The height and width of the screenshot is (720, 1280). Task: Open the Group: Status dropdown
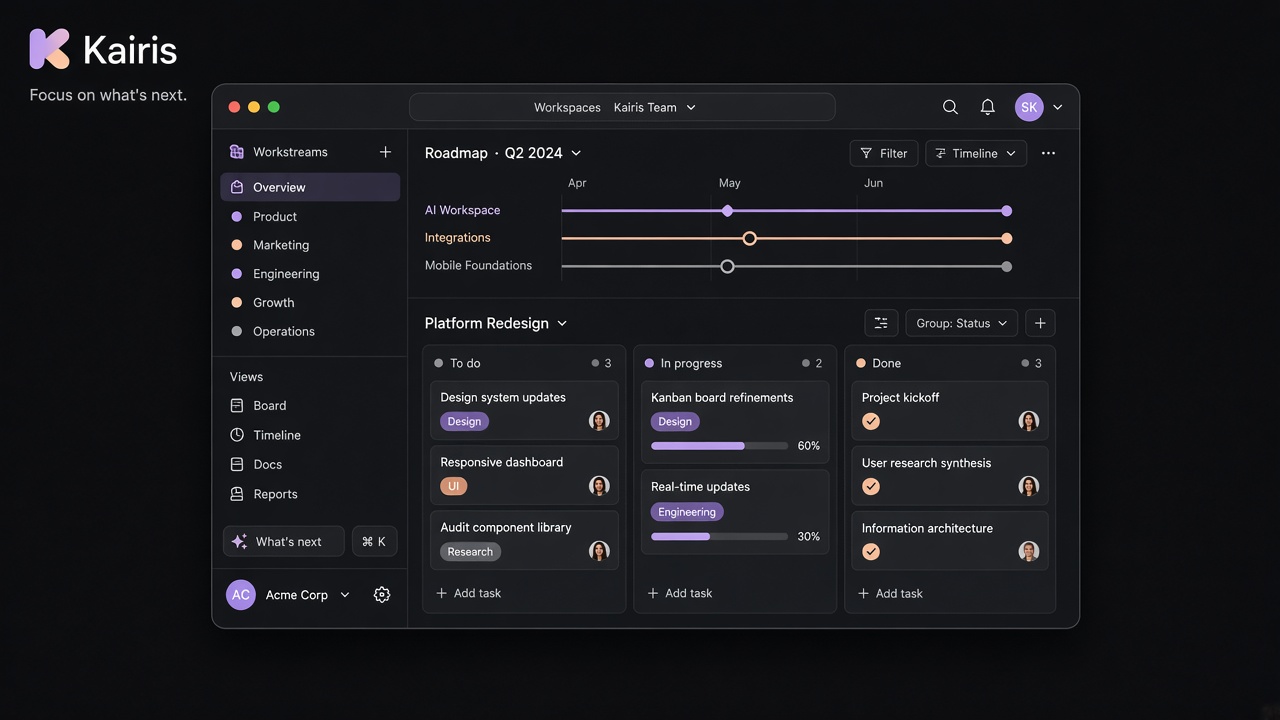point(962,323)
